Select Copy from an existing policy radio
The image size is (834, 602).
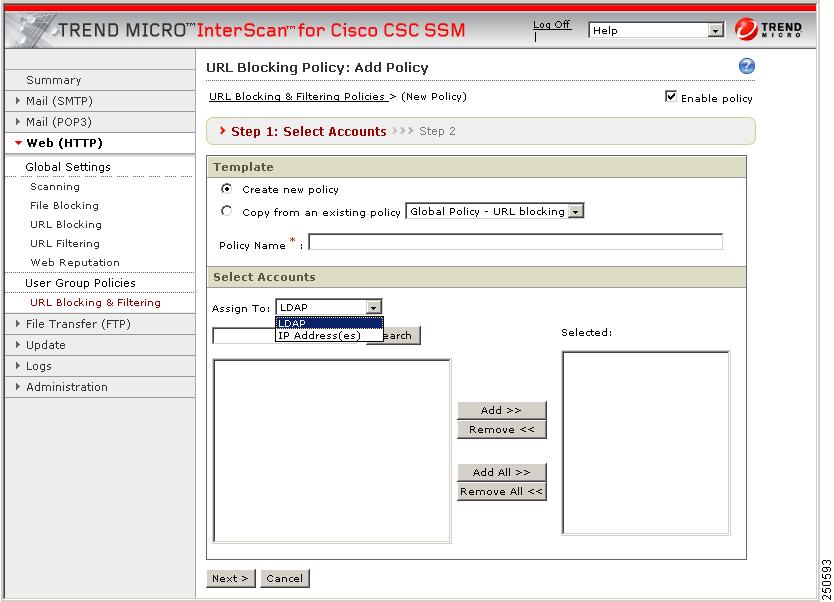(x=227, y=211)
